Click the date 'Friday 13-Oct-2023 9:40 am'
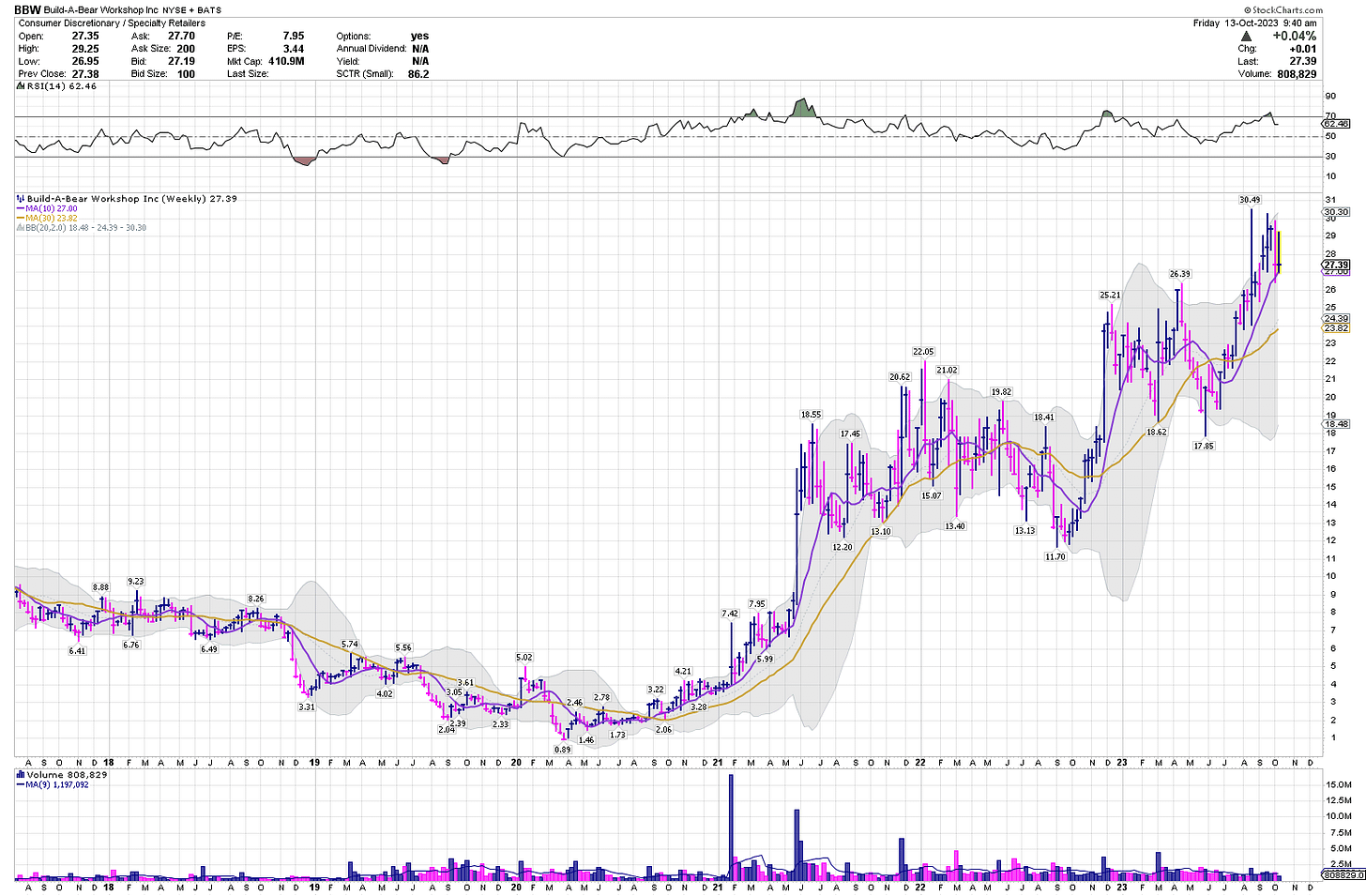 coord(1254,23)
